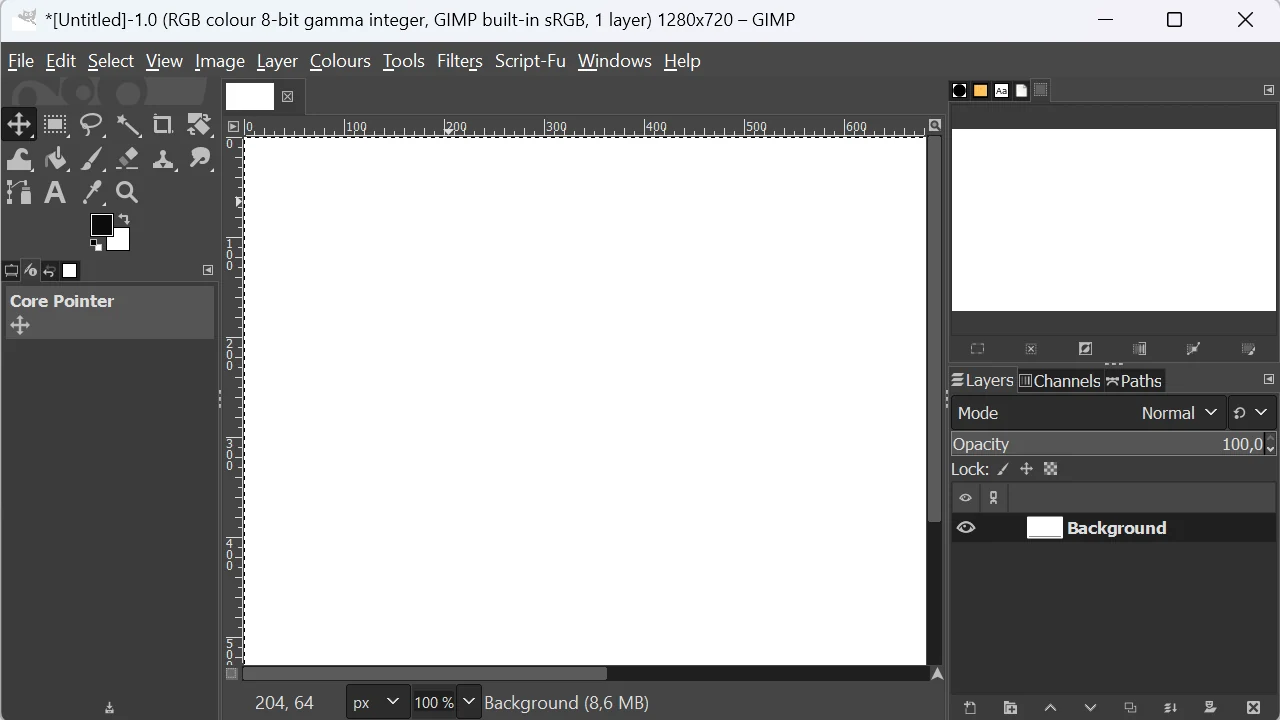Adjust the Opacity stepper arrows
This screenshot has width=1280, height=720.
(x=1271, y=444)
